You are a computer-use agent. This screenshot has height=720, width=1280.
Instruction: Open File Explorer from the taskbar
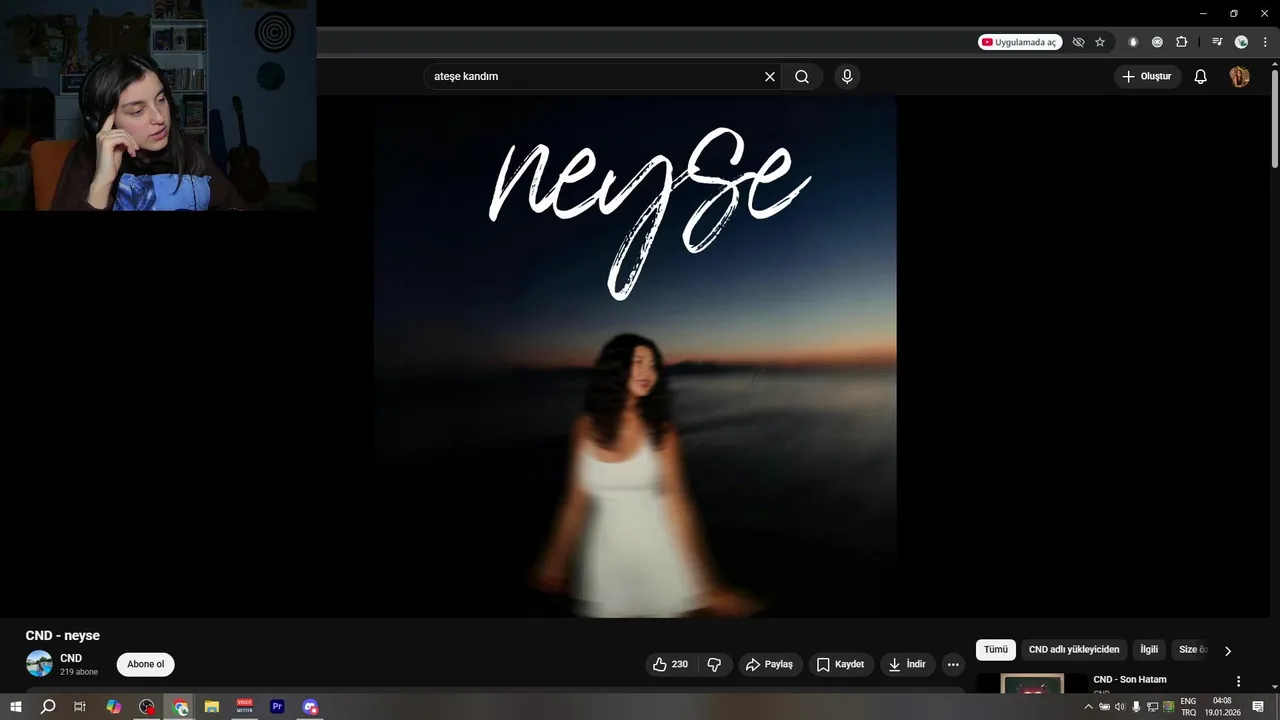click(212, 707)
